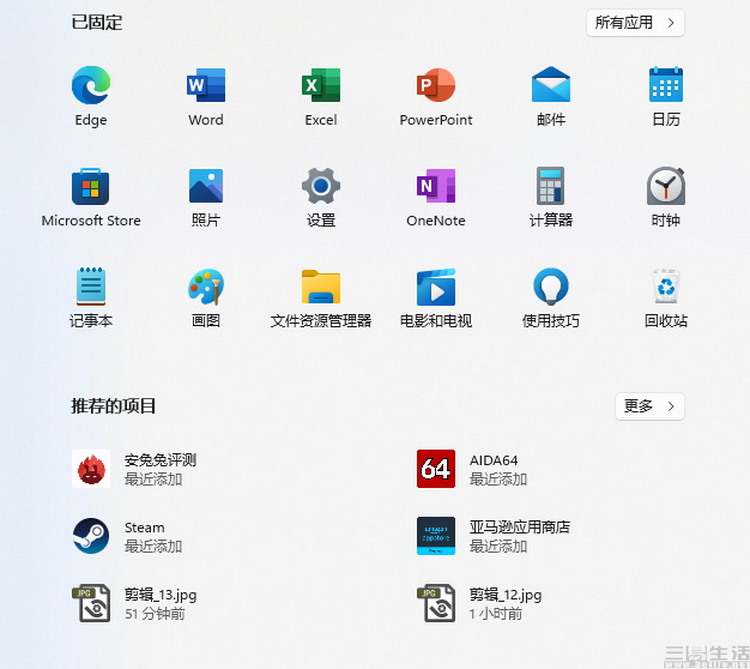Open Edge from pinned apps
Viewport: 750px width, 669px height.
tap(91, 85)
